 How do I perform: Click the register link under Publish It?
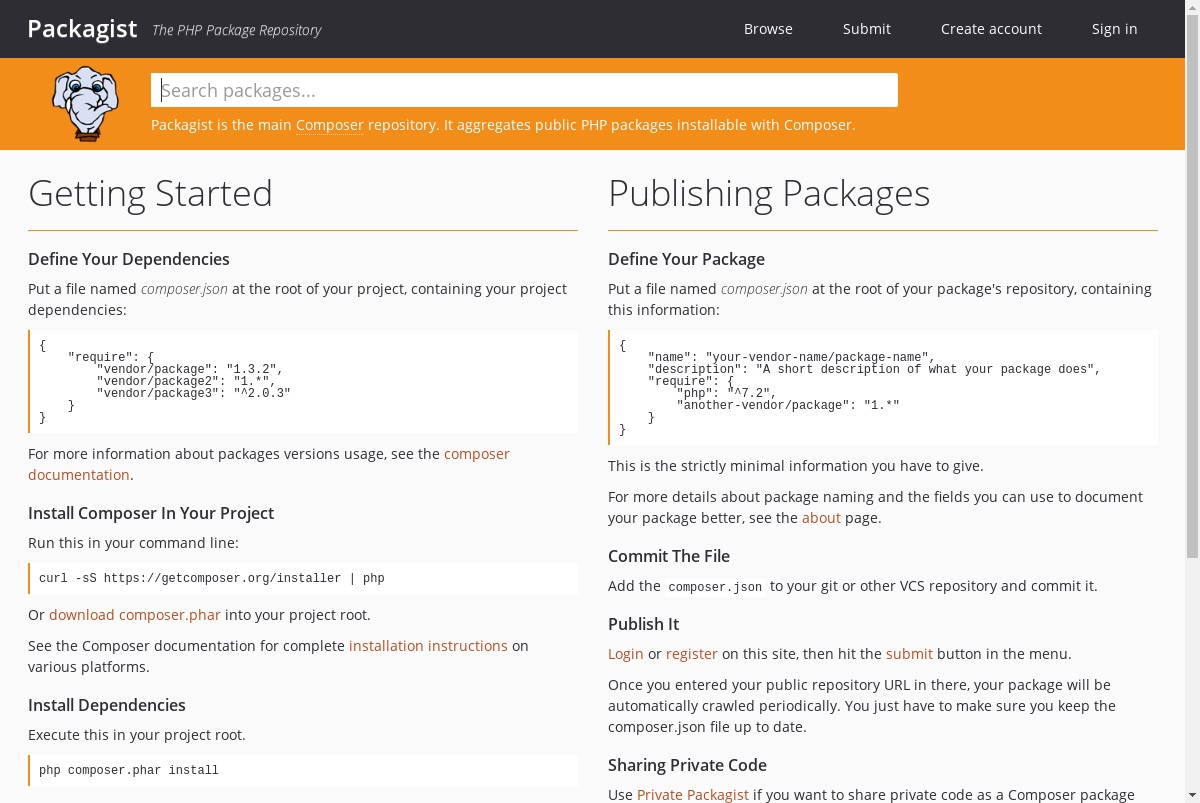tap(692, 654)
